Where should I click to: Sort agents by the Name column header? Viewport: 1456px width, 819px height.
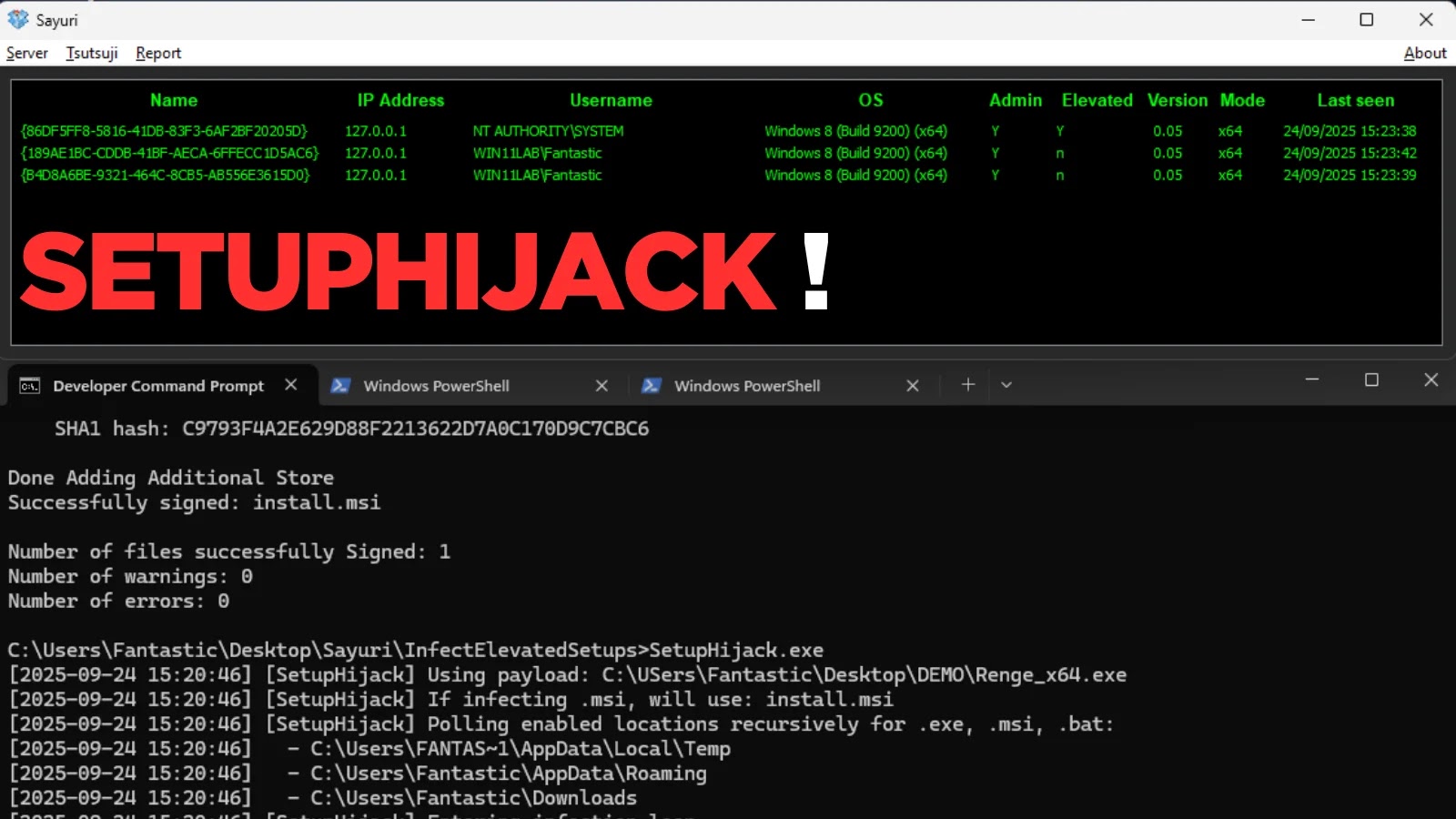coord(173,100)
